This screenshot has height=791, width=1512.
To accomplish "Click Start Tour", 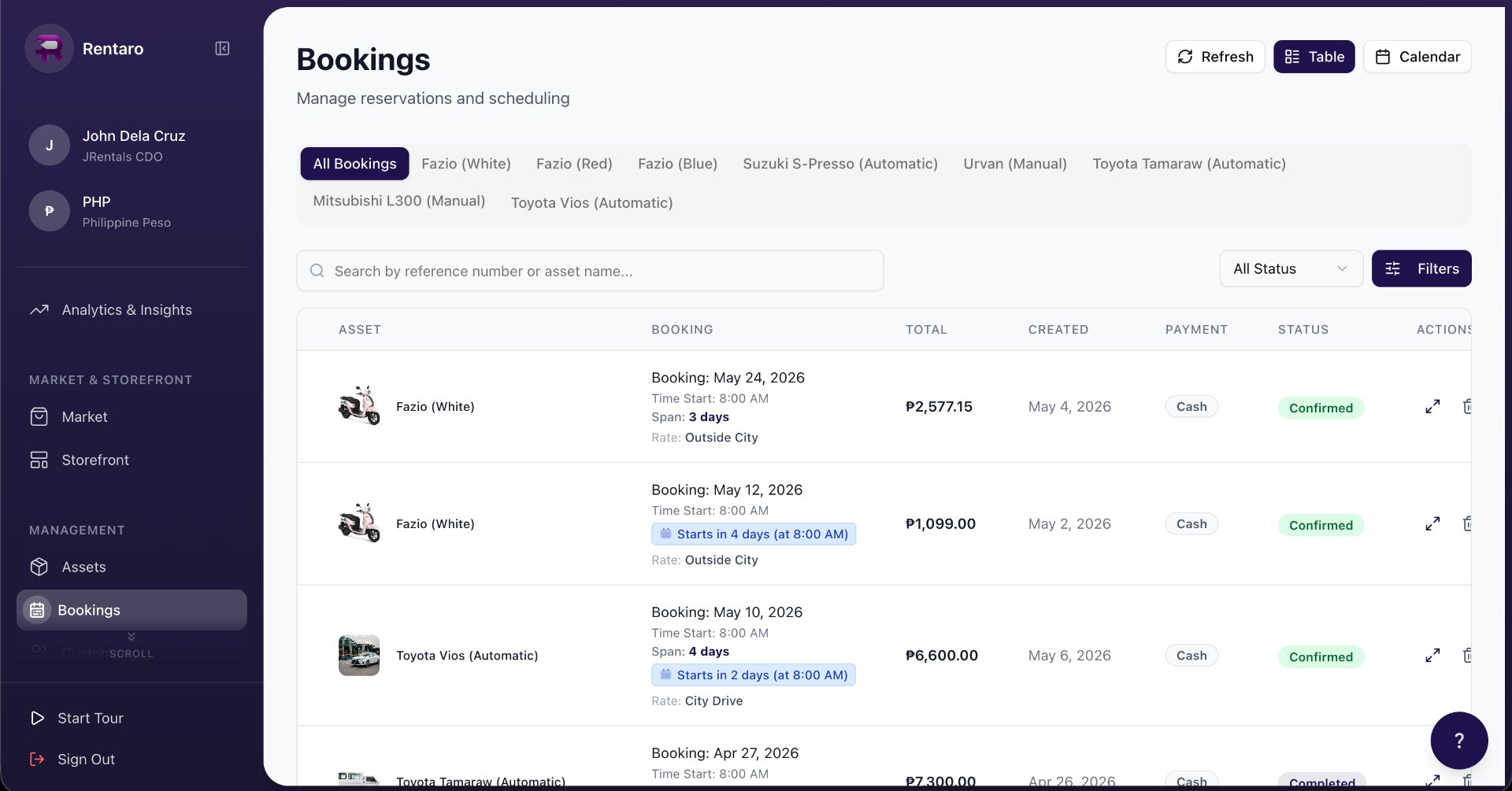I will click(x=90, y=719).
